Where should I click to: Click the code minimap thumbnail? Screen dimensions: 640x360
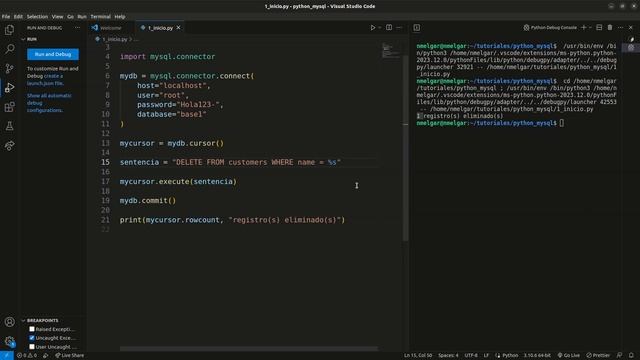click(x=391, y=50)
